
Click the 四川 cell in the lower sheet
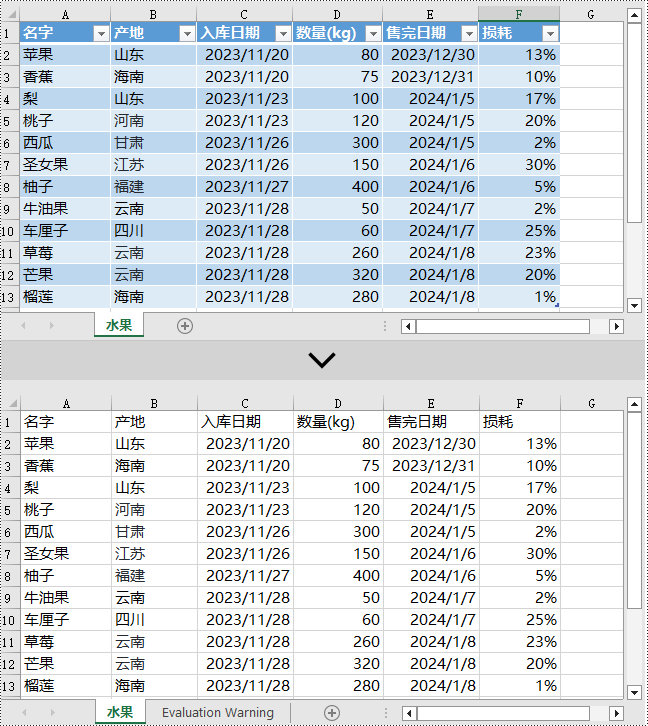coord(155,620)
